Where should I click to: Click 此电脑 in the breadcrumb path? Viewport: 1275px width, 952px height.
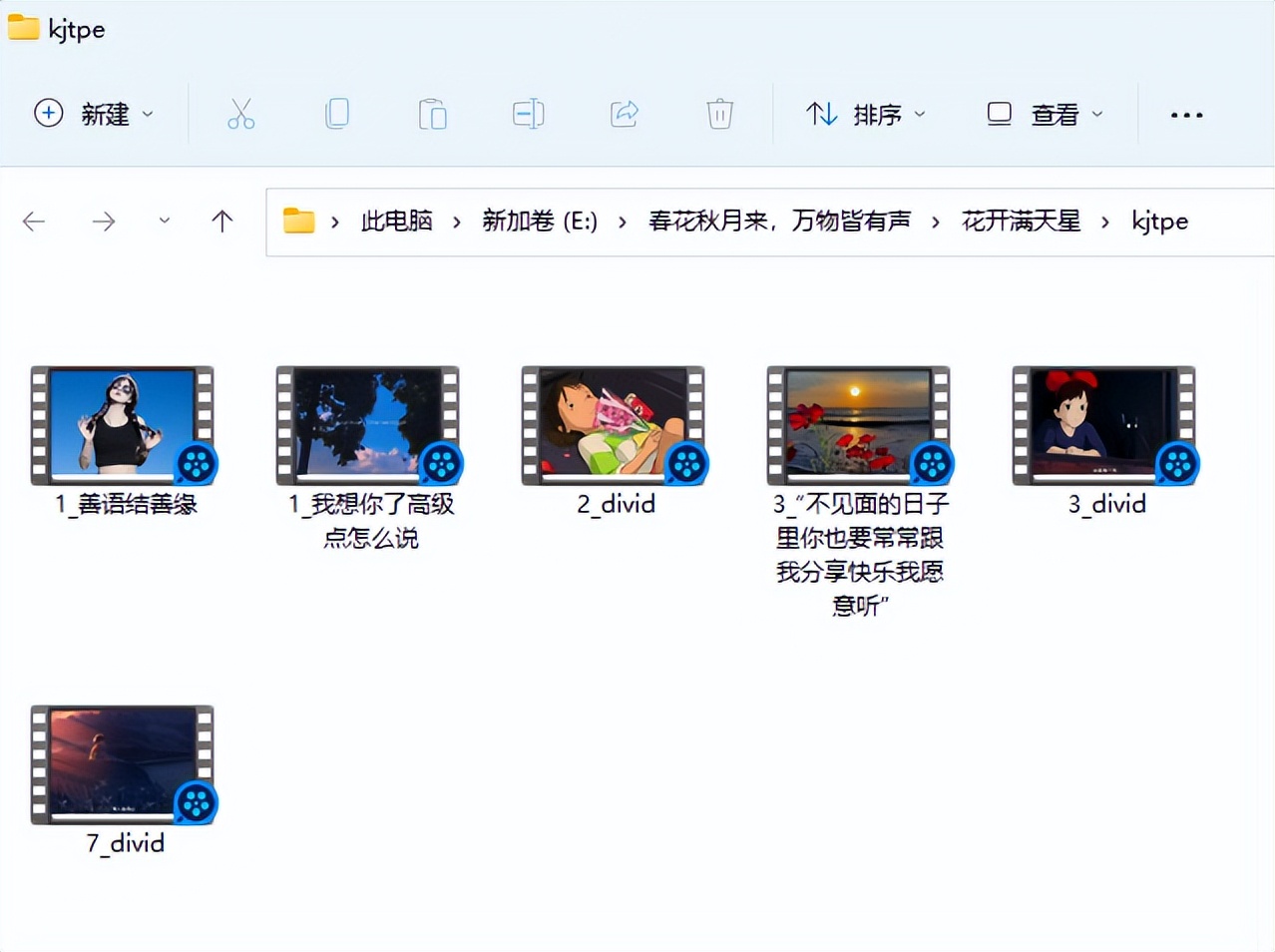tap(395, 222)
